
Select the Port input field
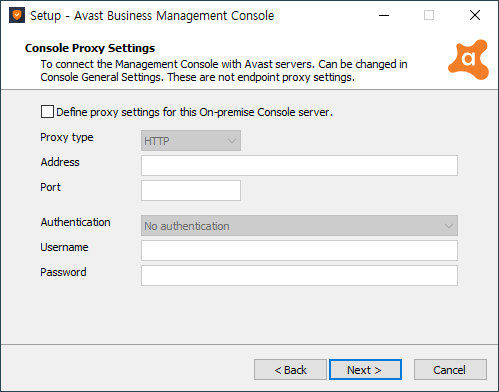pos(191,190)
